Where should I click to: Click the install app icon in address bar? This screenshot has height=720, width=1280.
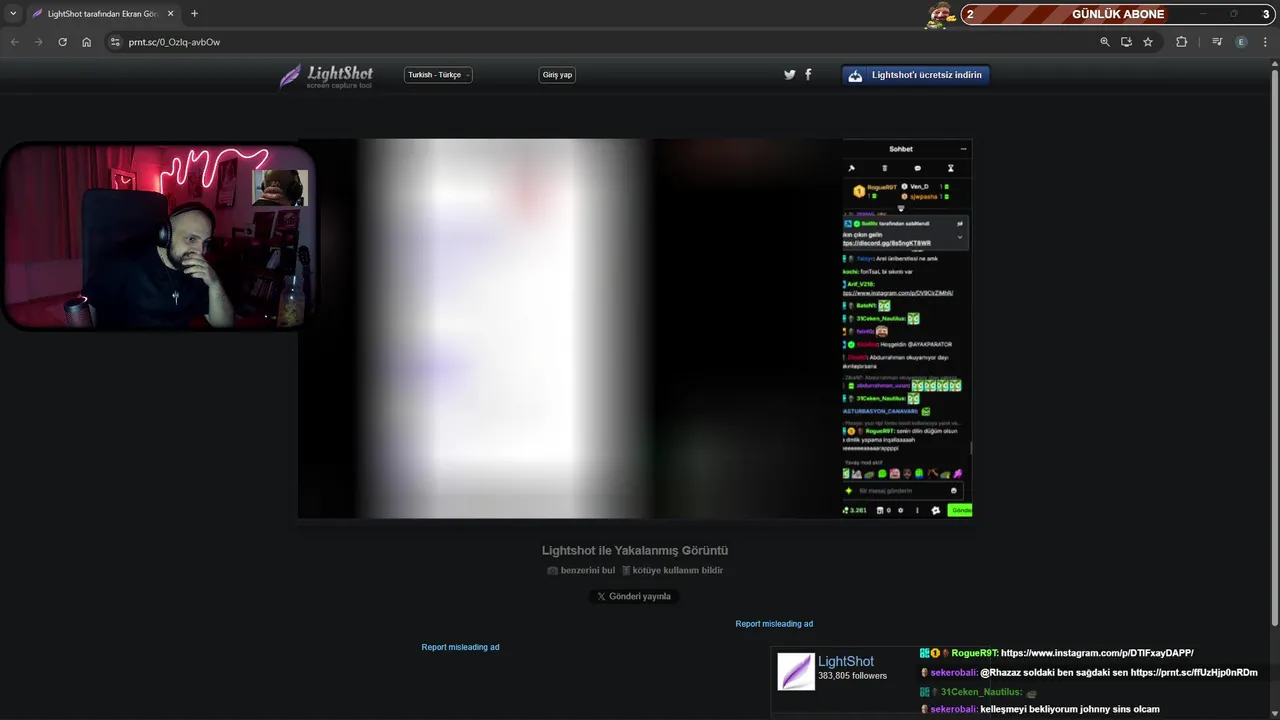click(x=1126, y=42)
